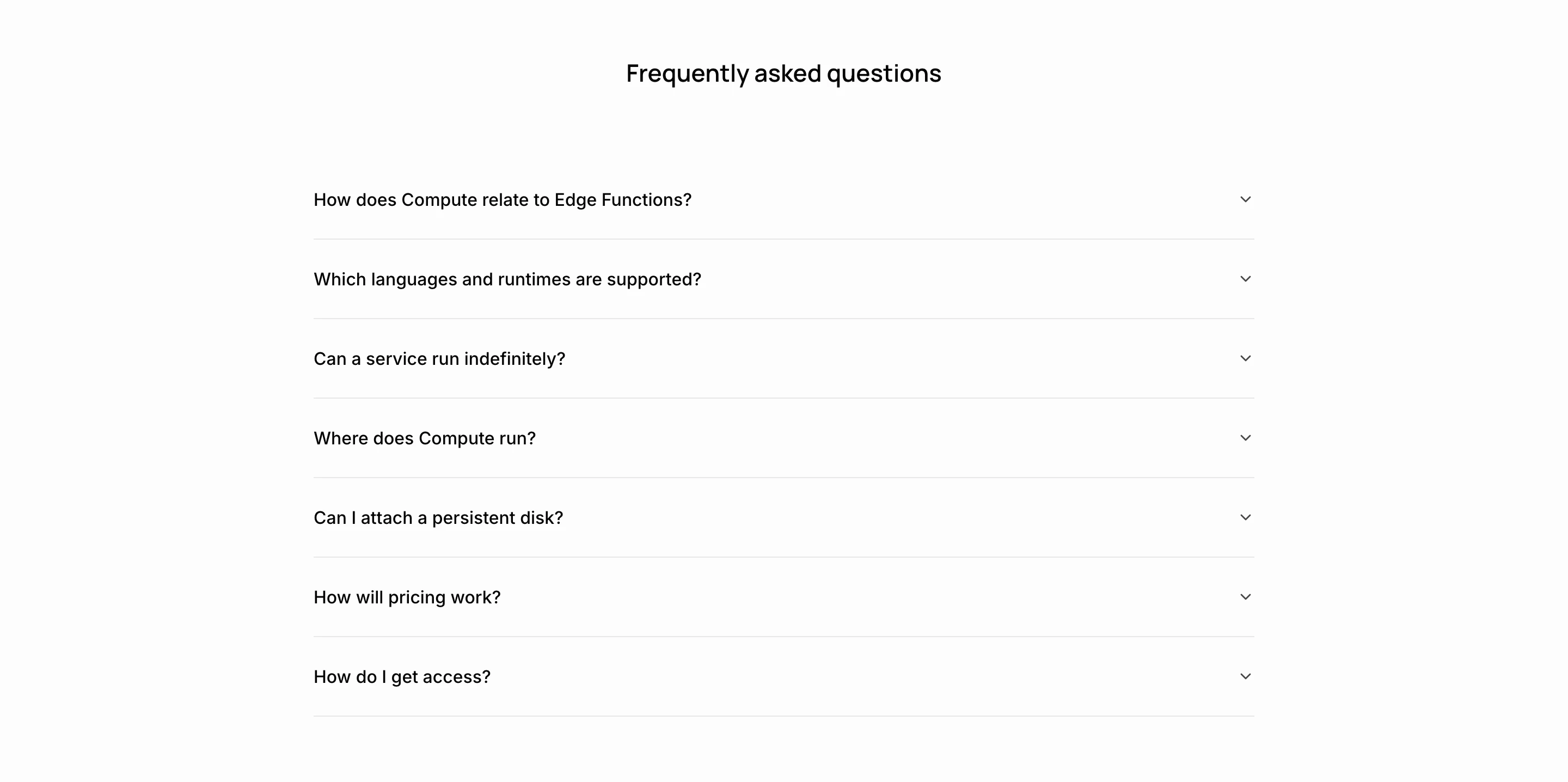The image size is (1568, 782).
Task: Click the 'Frequently asked questions' heading
Action: coord(783,74)
